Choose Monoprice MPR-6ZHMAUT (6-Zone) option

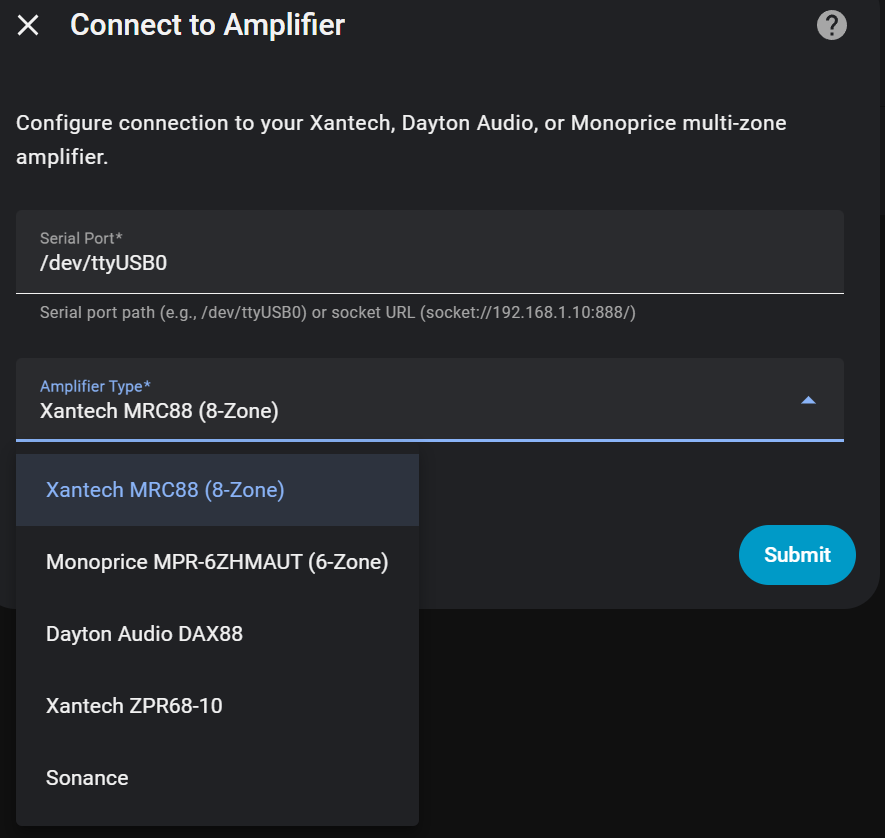(x=217, y=562)
